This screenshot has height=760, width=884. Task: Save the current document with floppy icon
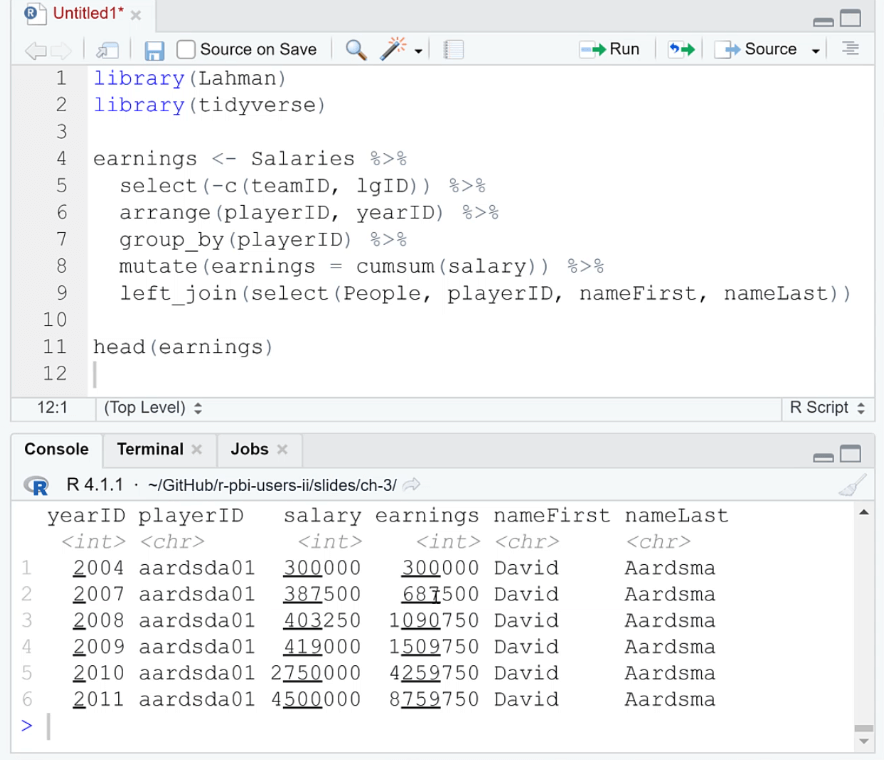point(154,50)
